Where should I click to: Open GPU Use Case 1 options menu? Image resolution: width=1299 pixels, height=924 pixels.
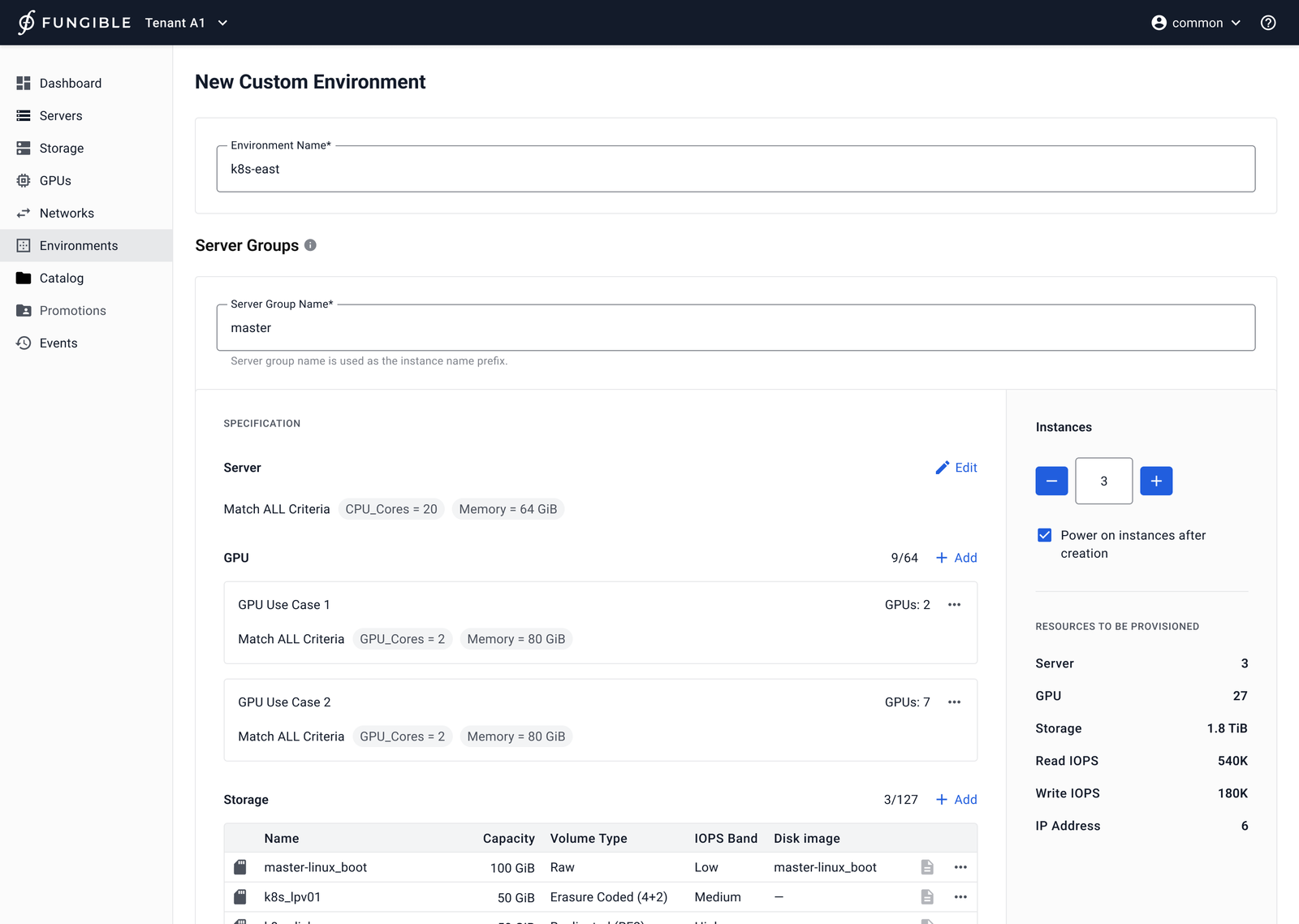click(x=954, y=605)
